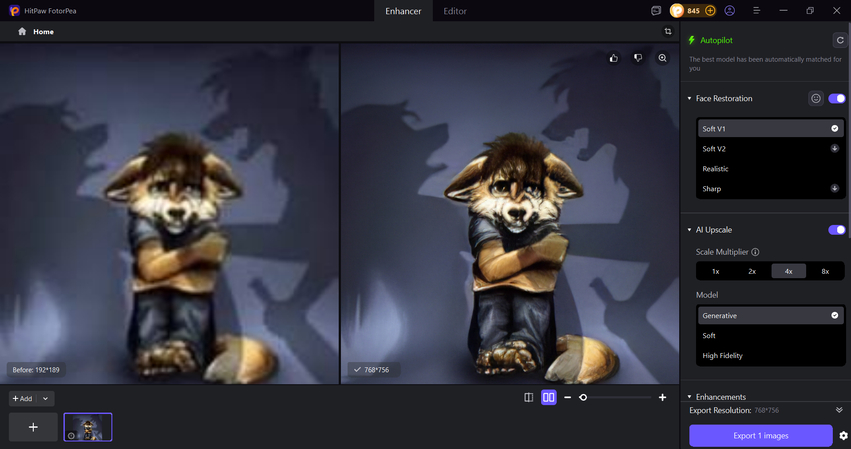Select the Soft upscale model
Viewport: 851px width, 449px height.
(770, 336)
